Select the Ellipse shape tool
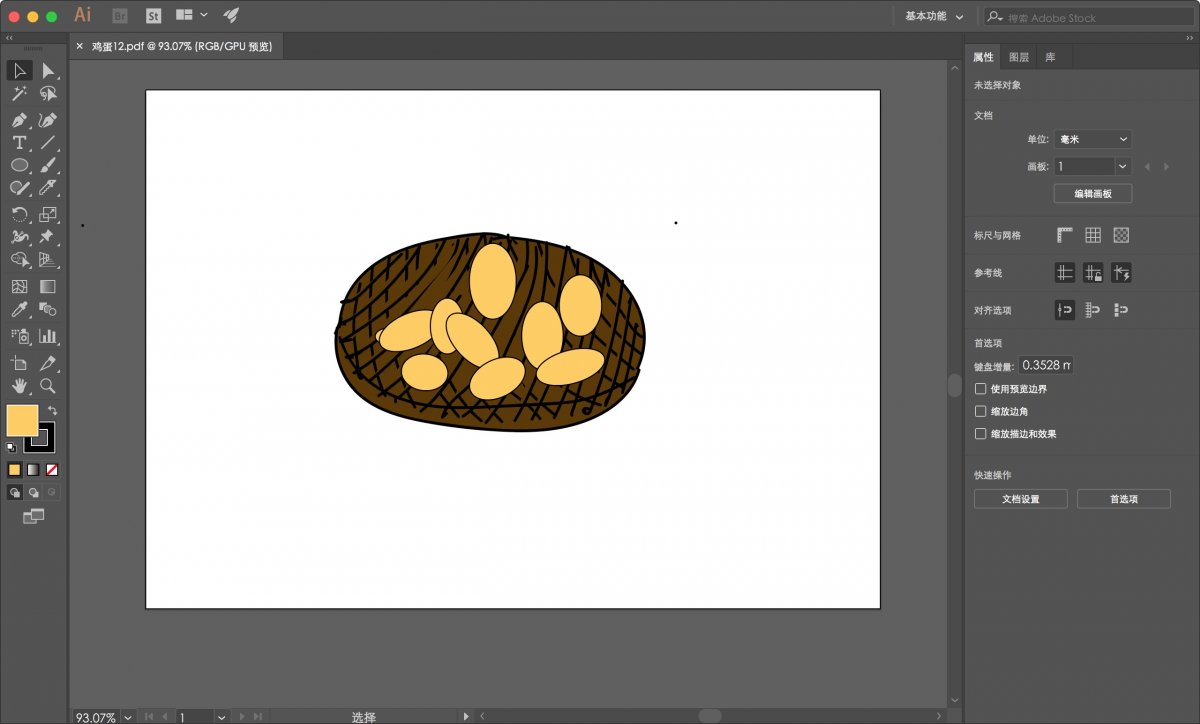The height and width of the screenshot is (724, 1200). click(19, 166)
